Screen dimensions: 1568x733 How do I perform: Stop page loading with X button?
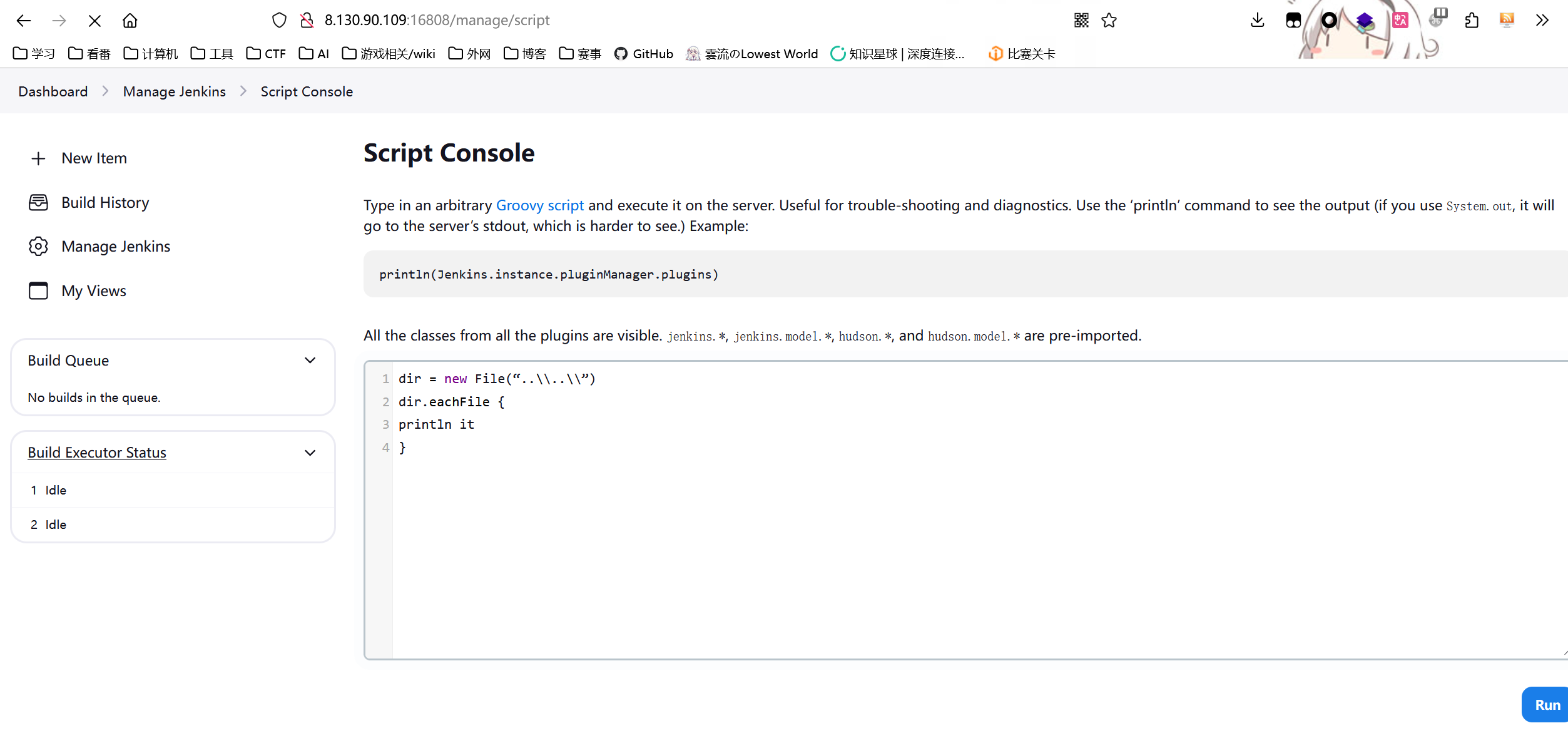pos(94,21)
